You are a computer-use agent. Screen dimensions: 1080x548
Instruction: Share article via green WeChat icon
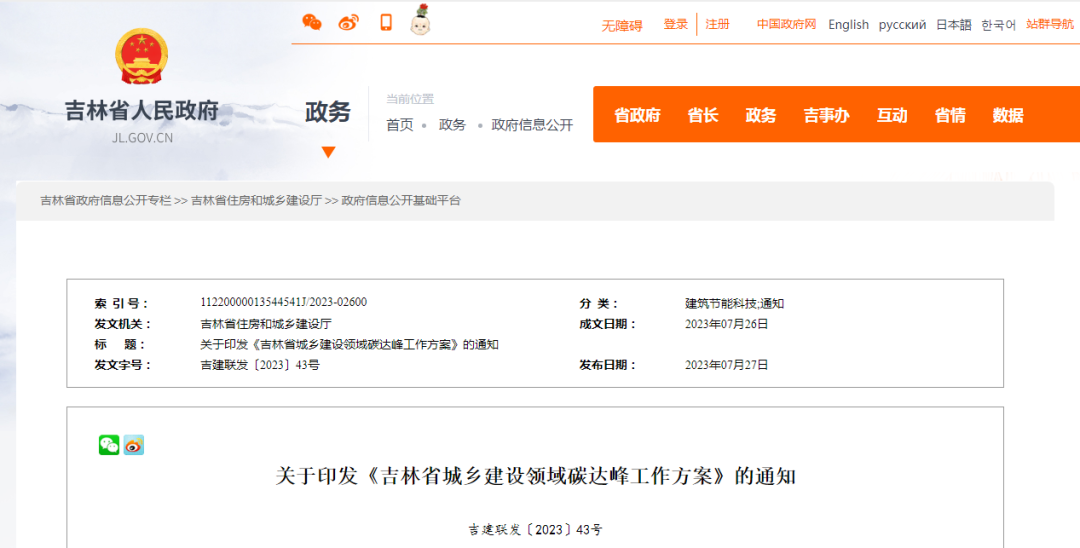(x=109, y=445)
